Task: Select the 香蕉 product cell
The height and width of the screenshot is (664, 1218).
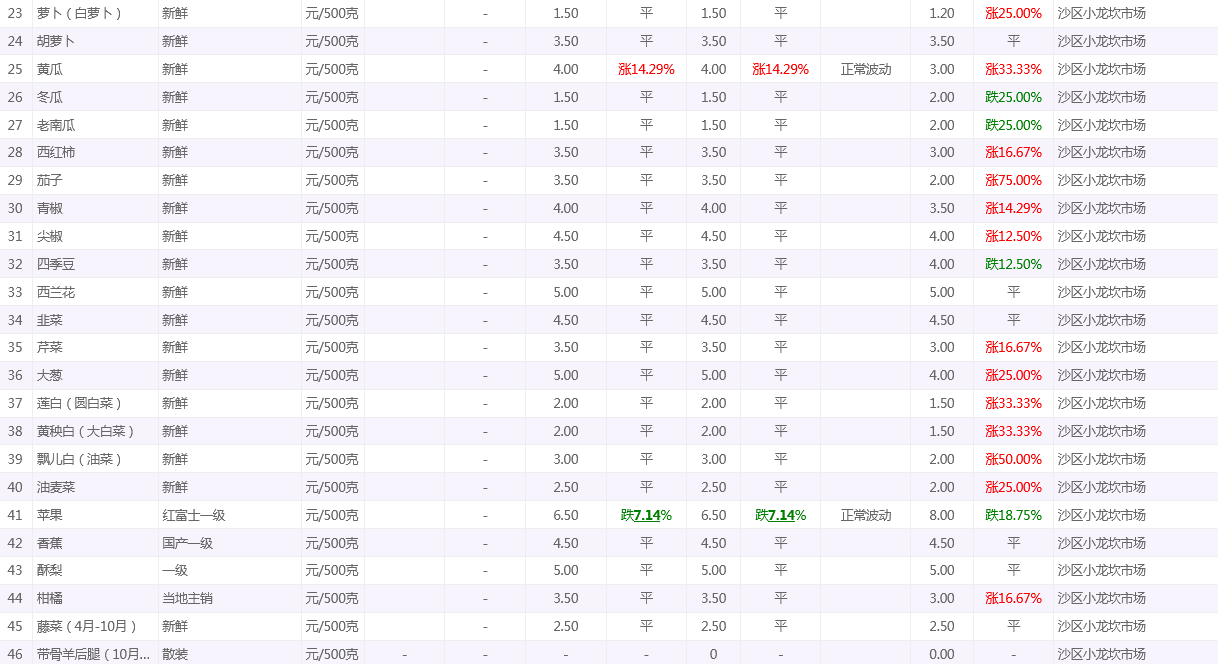Action: [x=50, y=543]
